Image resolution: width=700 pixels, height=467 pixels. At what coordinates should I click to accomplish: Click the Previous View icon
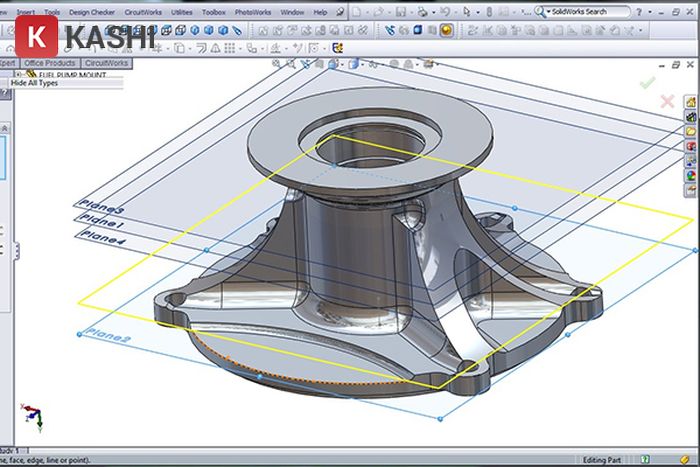pos(305,64)
